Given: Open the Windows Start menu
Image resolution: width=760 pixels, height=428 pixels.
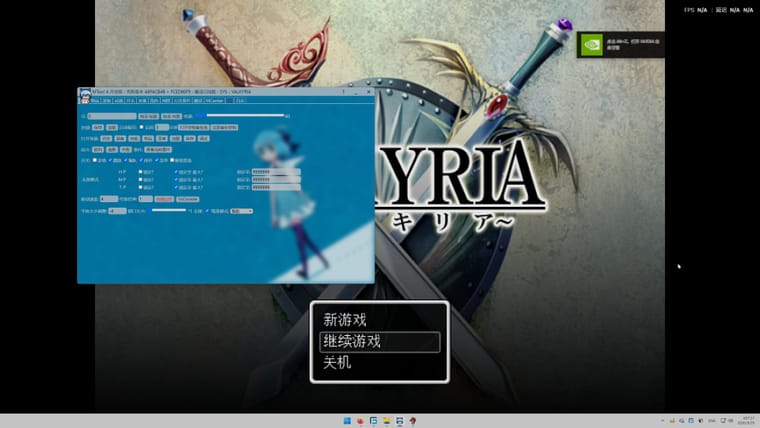Looking at the screenshot, I should (347, 421).
